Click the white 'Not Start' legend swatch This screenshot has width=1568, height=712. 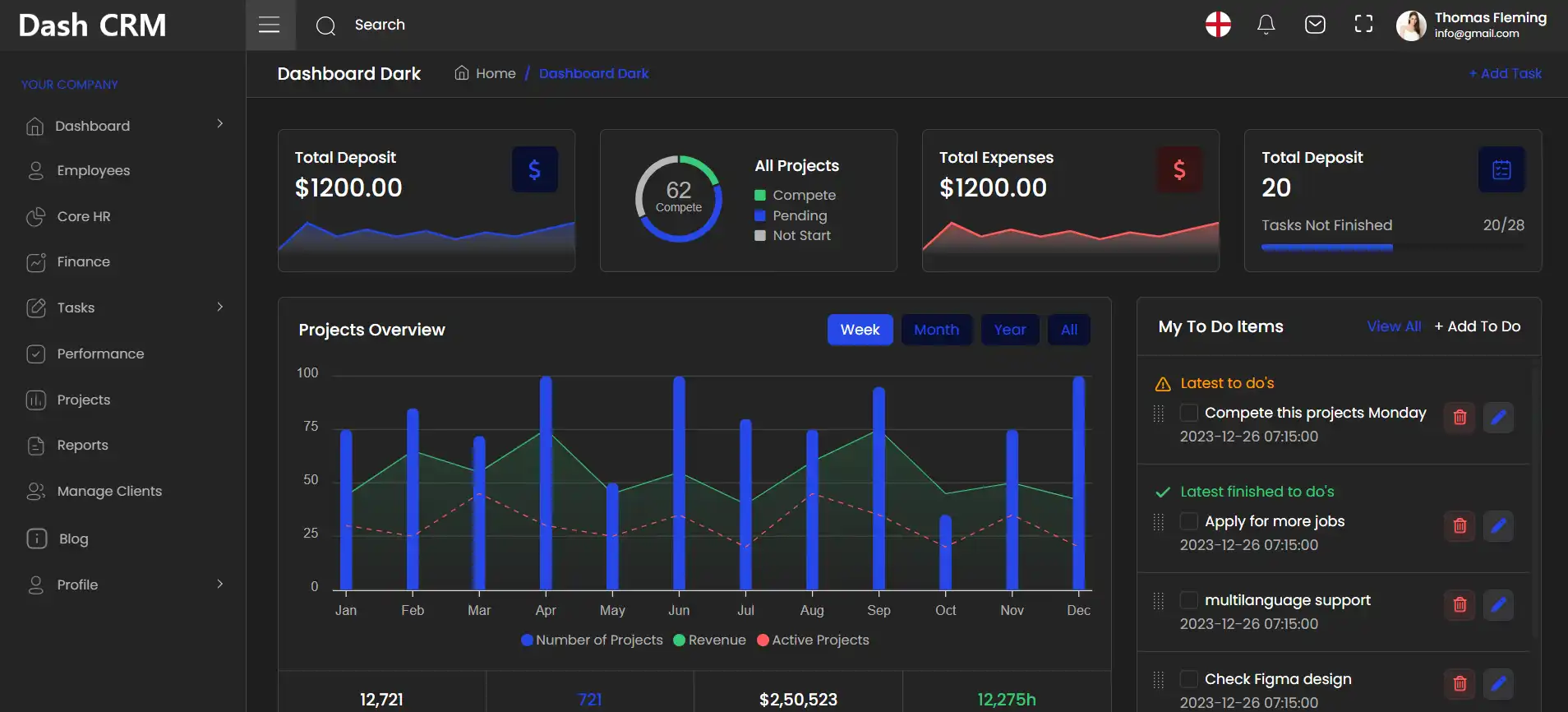[x=760, y=235]
